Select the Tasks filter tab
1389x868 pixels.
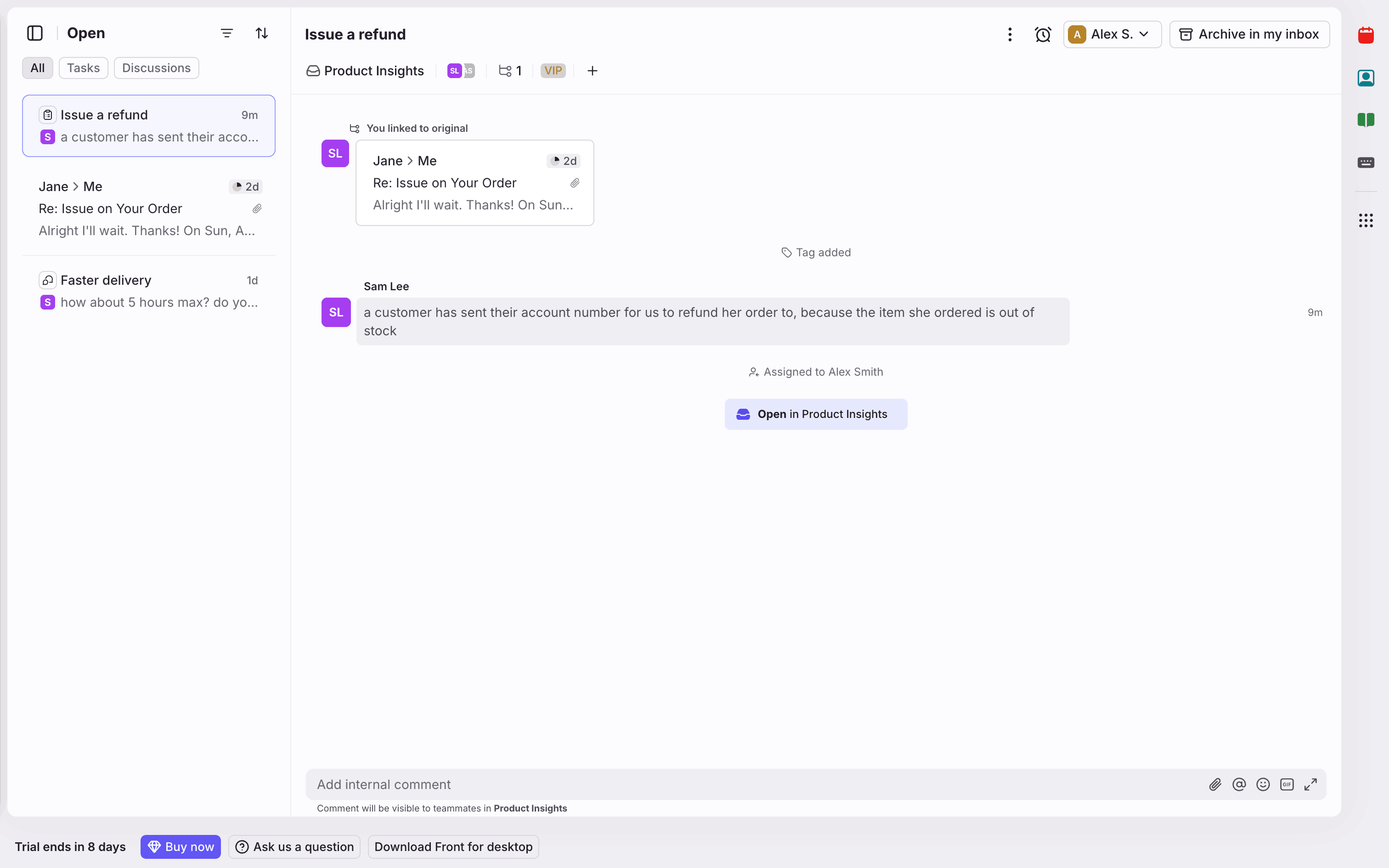[83, 68]
